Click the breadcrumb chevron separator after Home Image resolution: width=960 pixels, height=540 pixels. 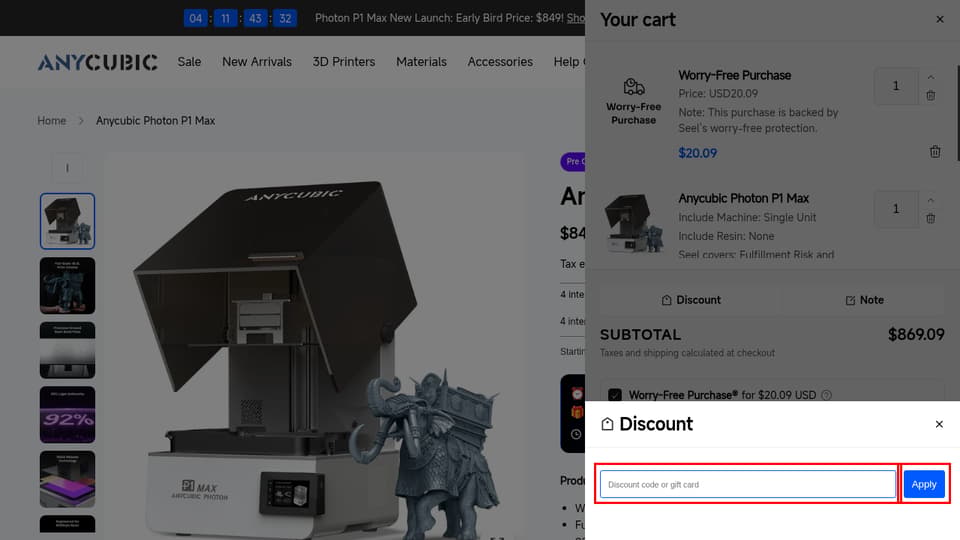[x=81, y=121]
